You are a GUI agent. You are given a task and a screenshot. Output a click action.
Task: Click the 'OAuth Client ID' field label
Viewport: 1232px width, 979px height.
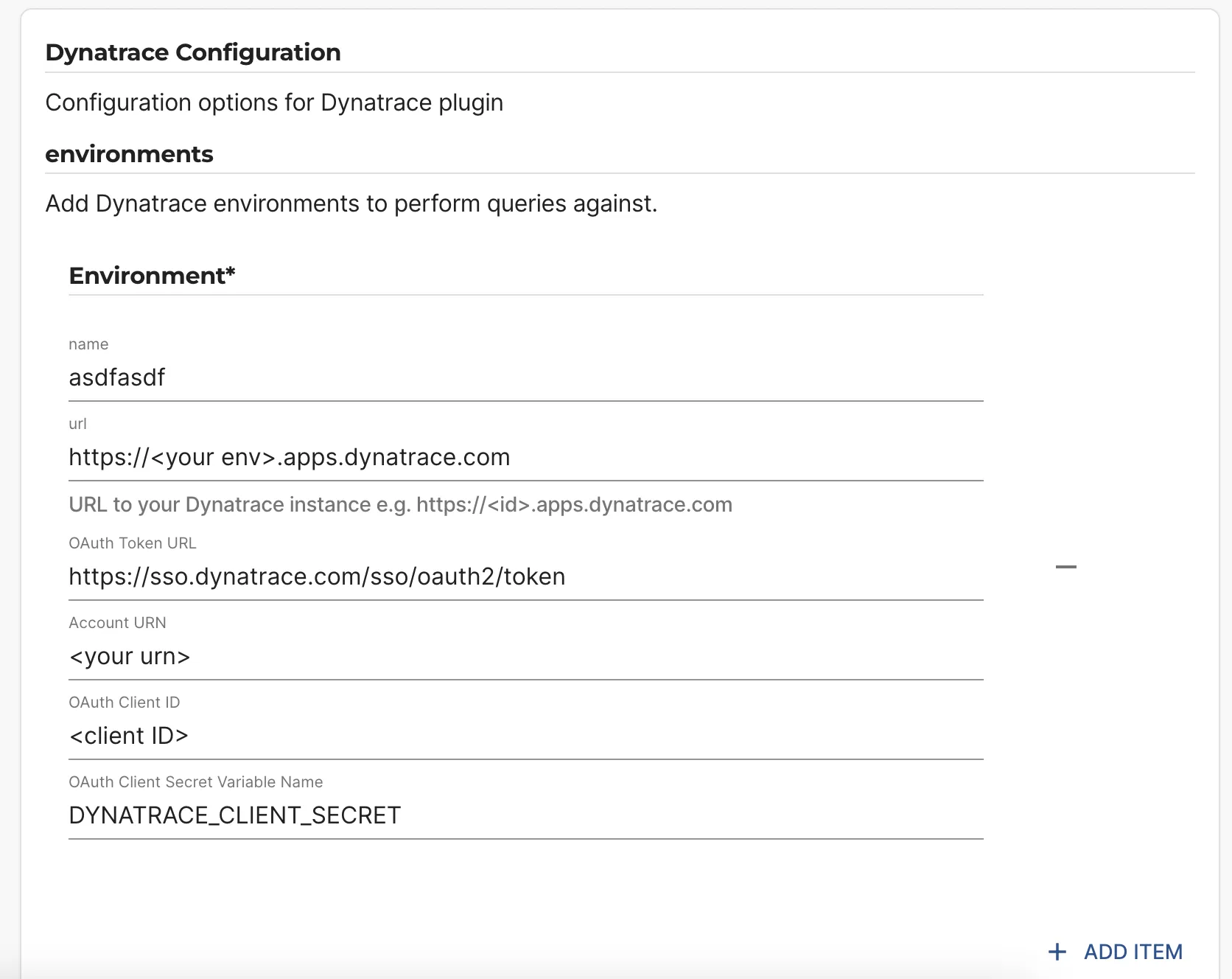pos(124,703)
